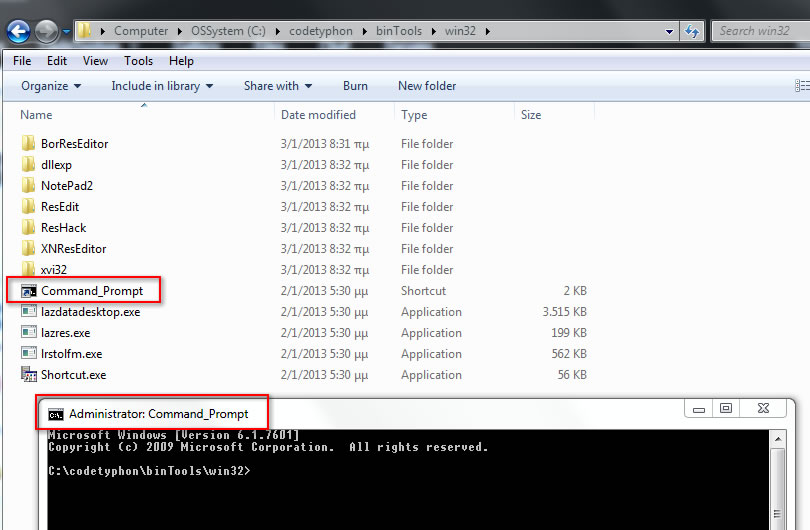
Task: Click the BorResEditor folder name
Action: [x=74, y=144]
